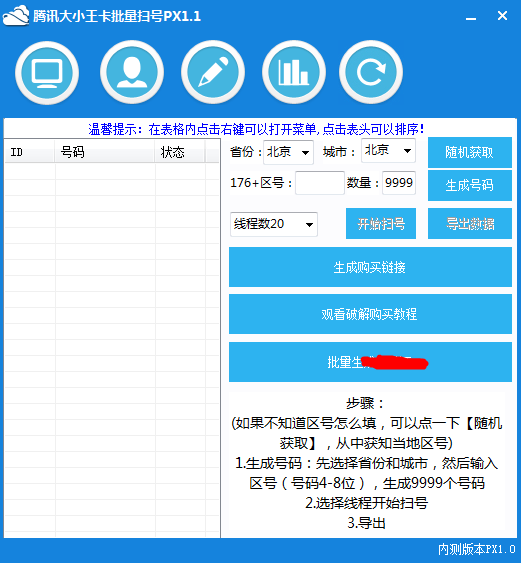Click the 随机获取 button

coord(470,152)
